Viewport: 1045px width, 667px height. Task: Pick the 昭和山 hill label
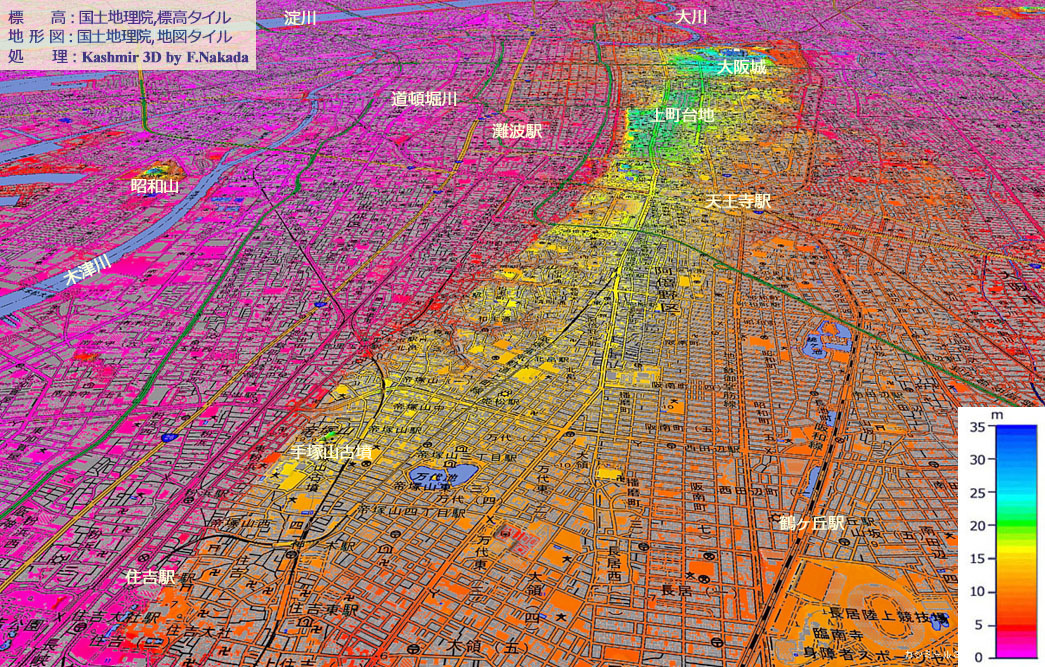click(x=155, y=186)
